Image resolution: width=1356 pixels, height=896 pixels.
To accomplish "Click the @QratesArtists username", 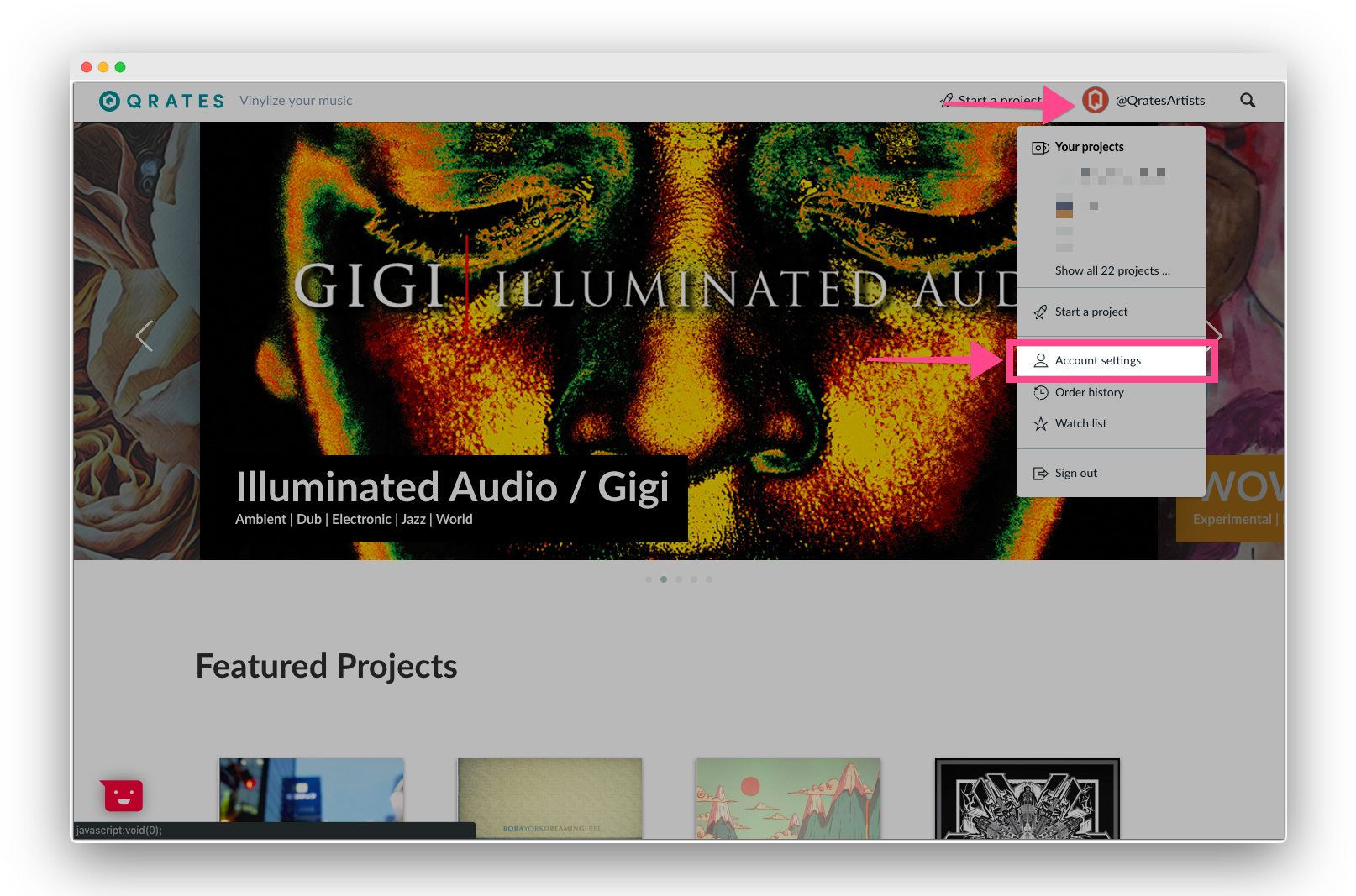I will (1160, 100).
